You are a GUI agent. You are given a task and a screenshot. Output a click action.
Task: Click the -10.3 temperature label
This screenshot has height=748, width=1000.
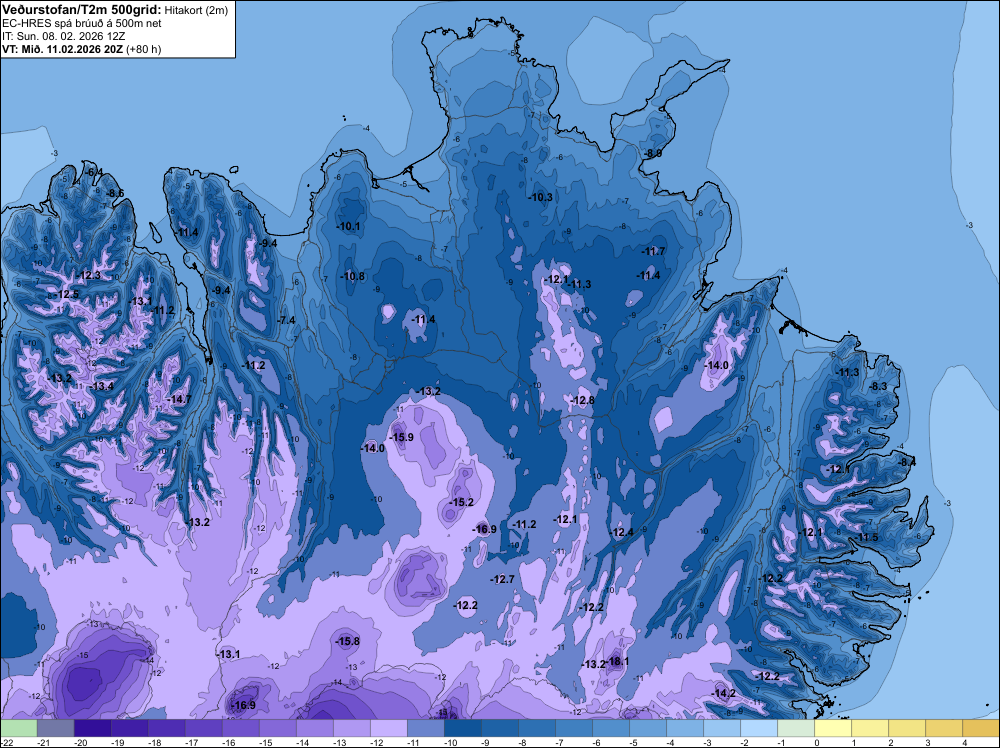[x=541, y=197]
